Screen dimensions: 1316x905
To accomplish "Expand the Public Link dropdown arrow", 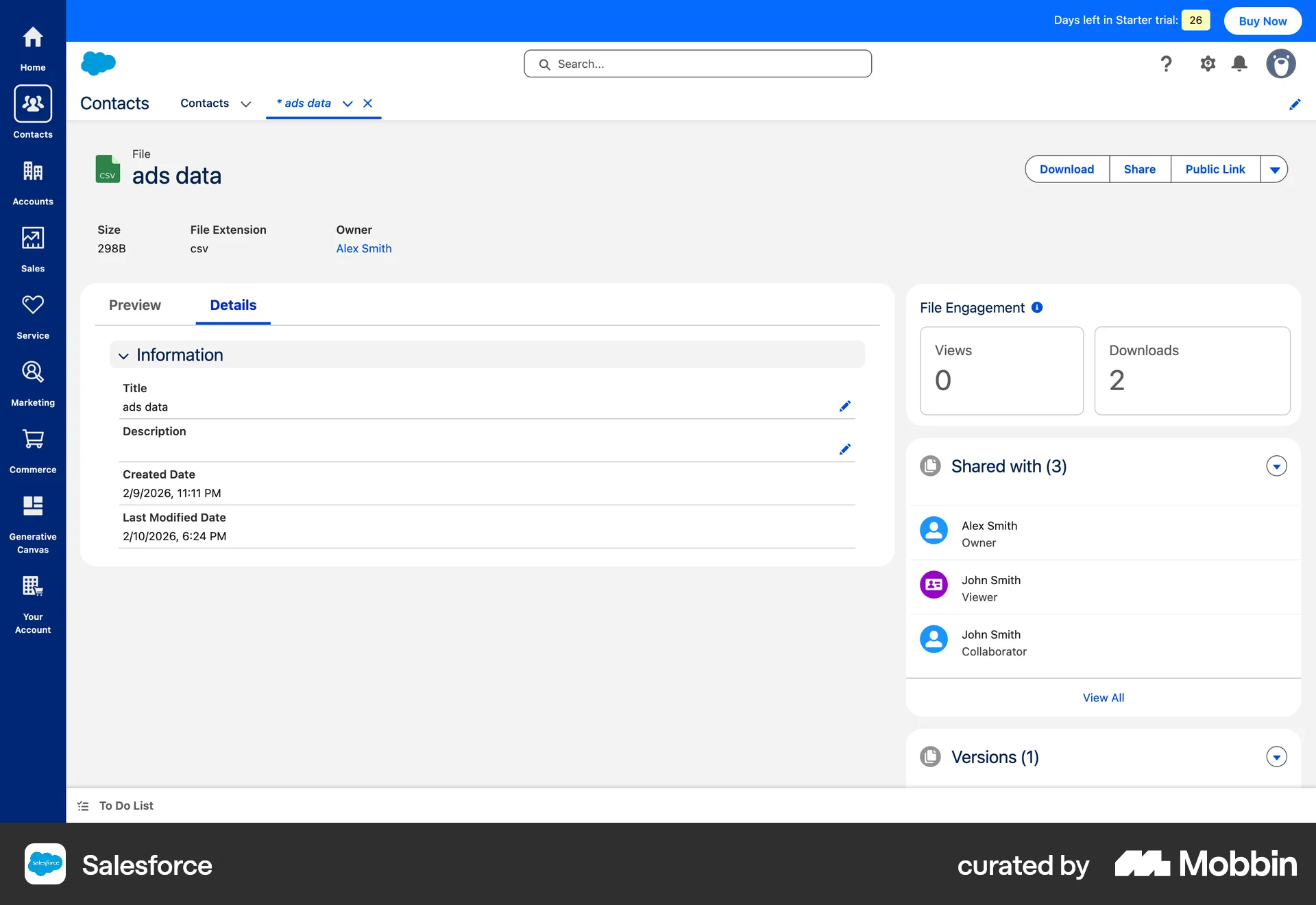I will (x=1275, y=169).
